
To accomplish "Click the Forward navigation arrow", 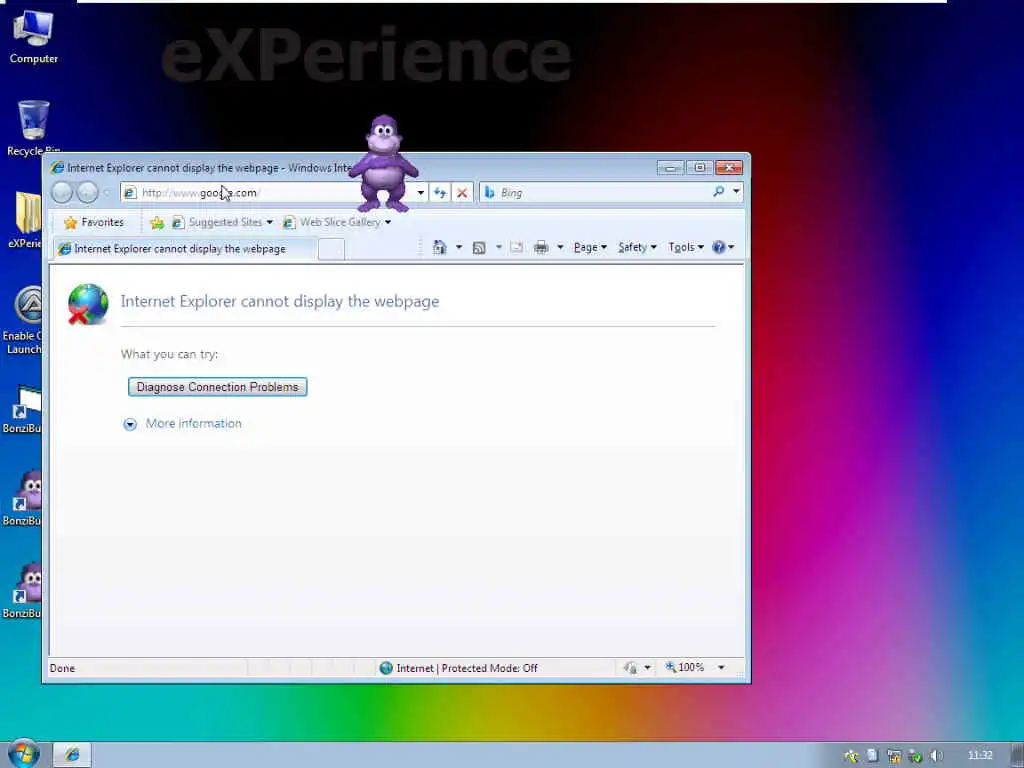I will [x=87, y=192].
